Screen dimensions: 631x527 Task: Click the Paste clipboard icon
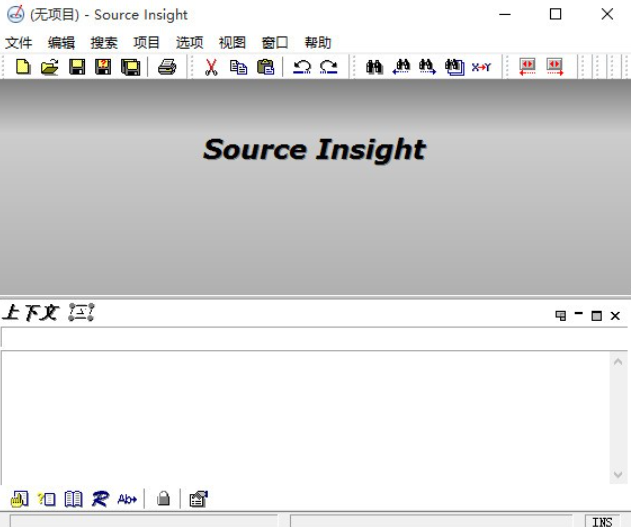265,67
